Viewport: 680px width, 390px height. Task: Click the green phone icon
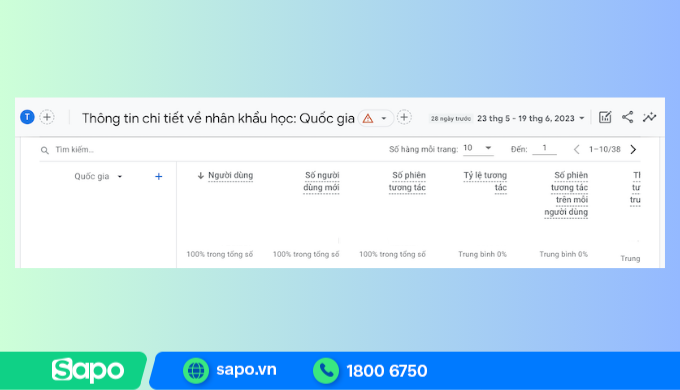click(326, 371)
